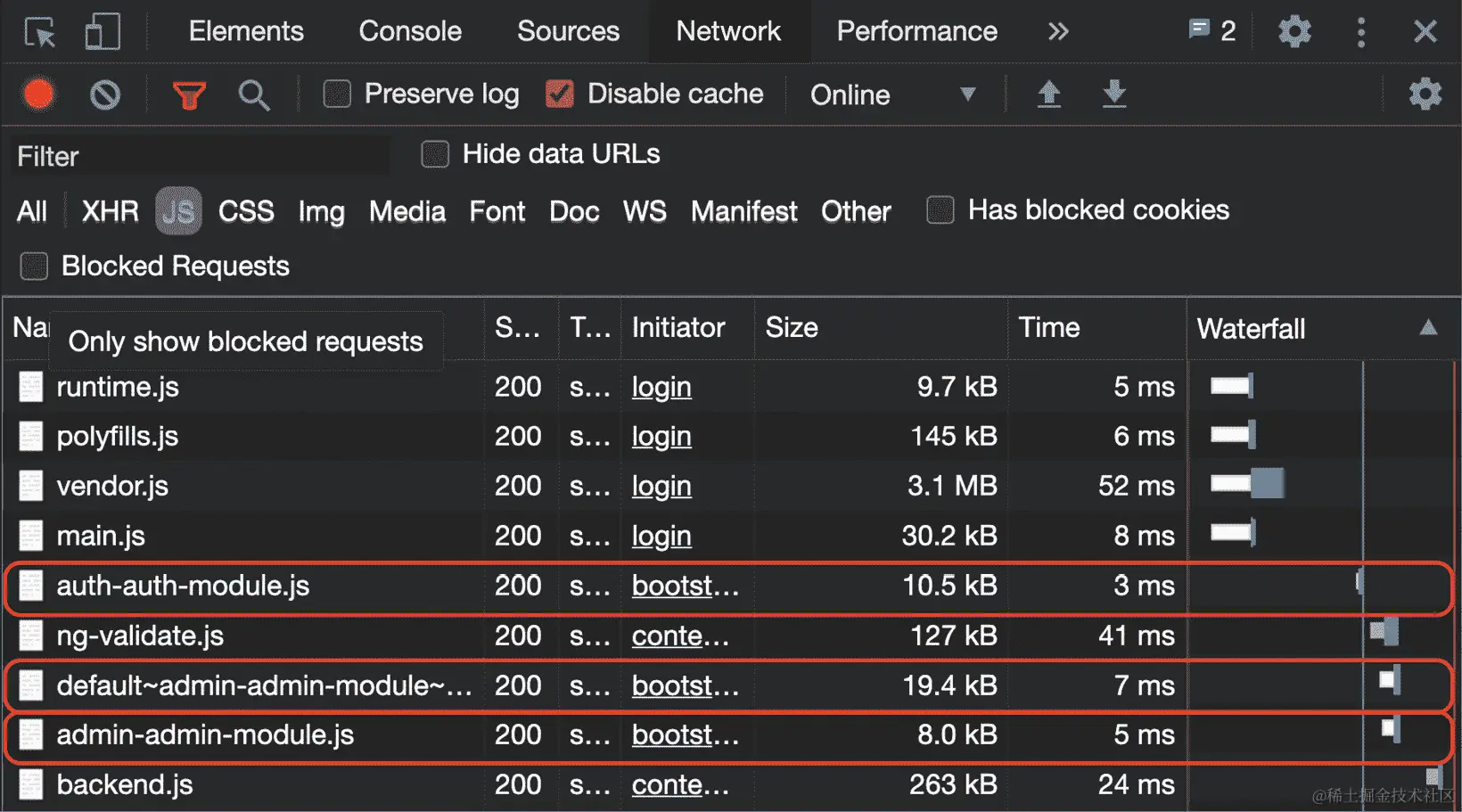1462x812 pixels.
Task: Click the export HAR download arrow
Action: (1114, 94)
